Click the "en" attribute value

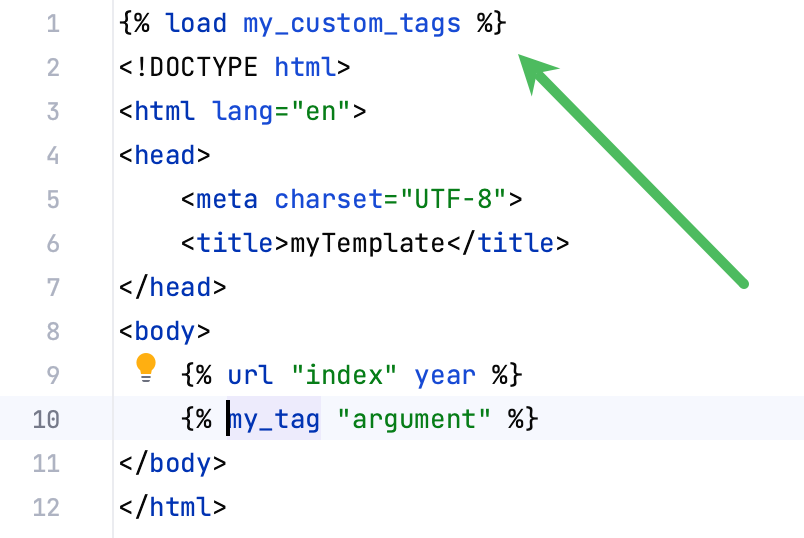[320, 111]
